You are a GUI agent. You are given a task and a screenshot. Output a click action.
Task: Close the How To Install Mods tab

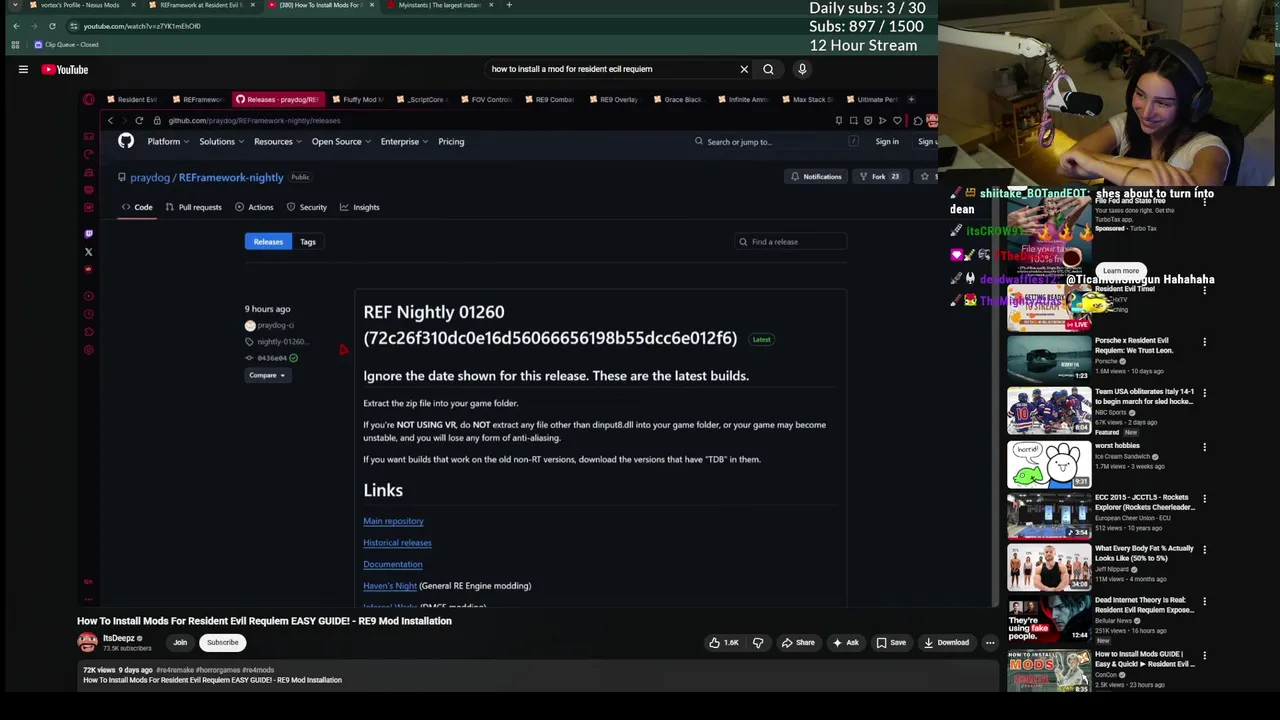point(372,5)
